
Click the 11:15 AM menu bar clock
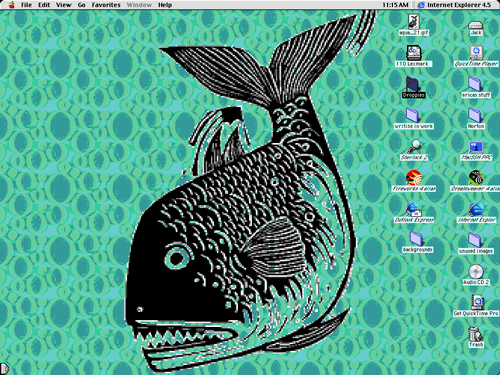coord(396,5)
